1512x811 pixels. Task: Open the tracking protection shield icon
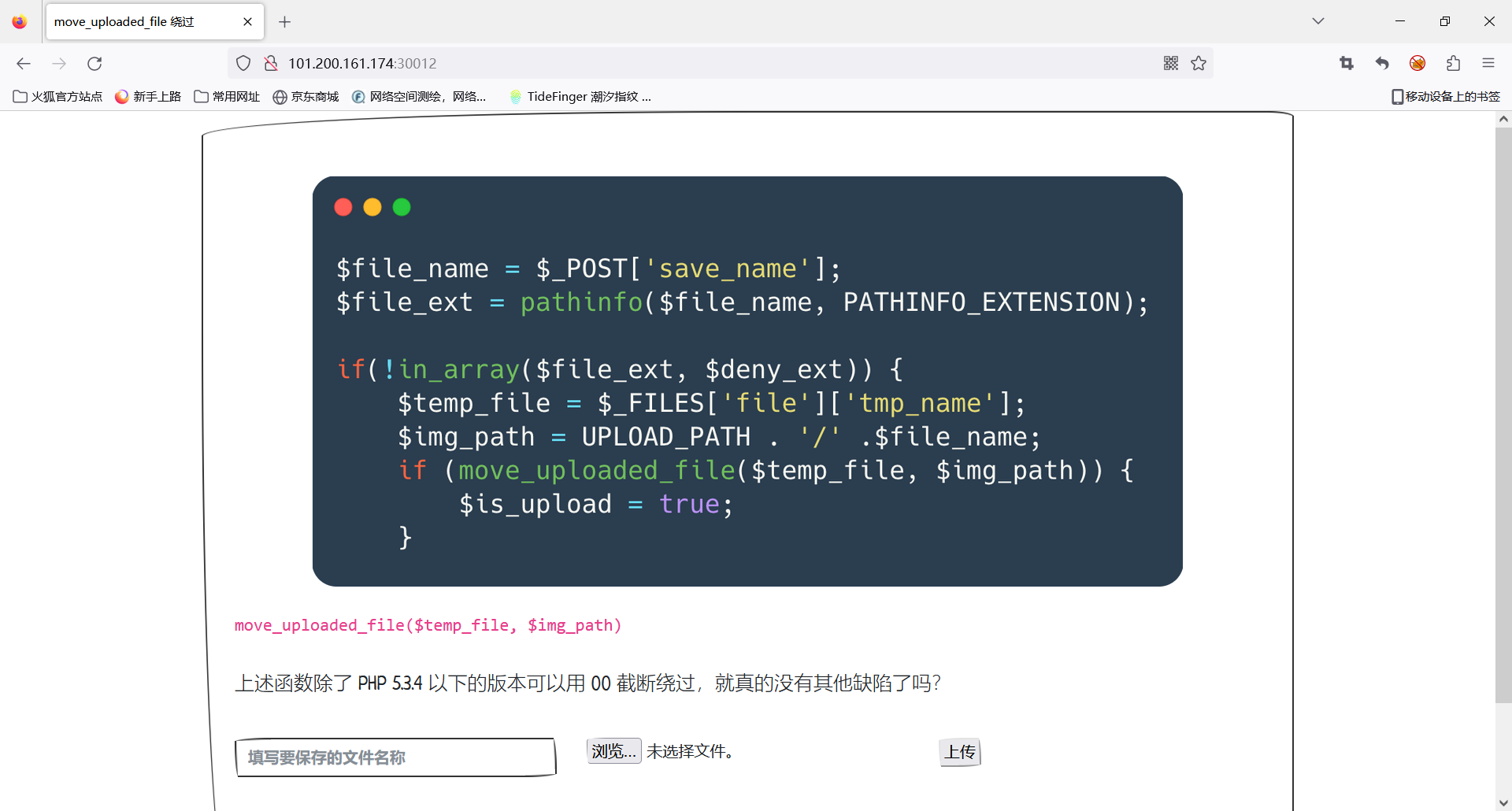click(x=243, y=63)
